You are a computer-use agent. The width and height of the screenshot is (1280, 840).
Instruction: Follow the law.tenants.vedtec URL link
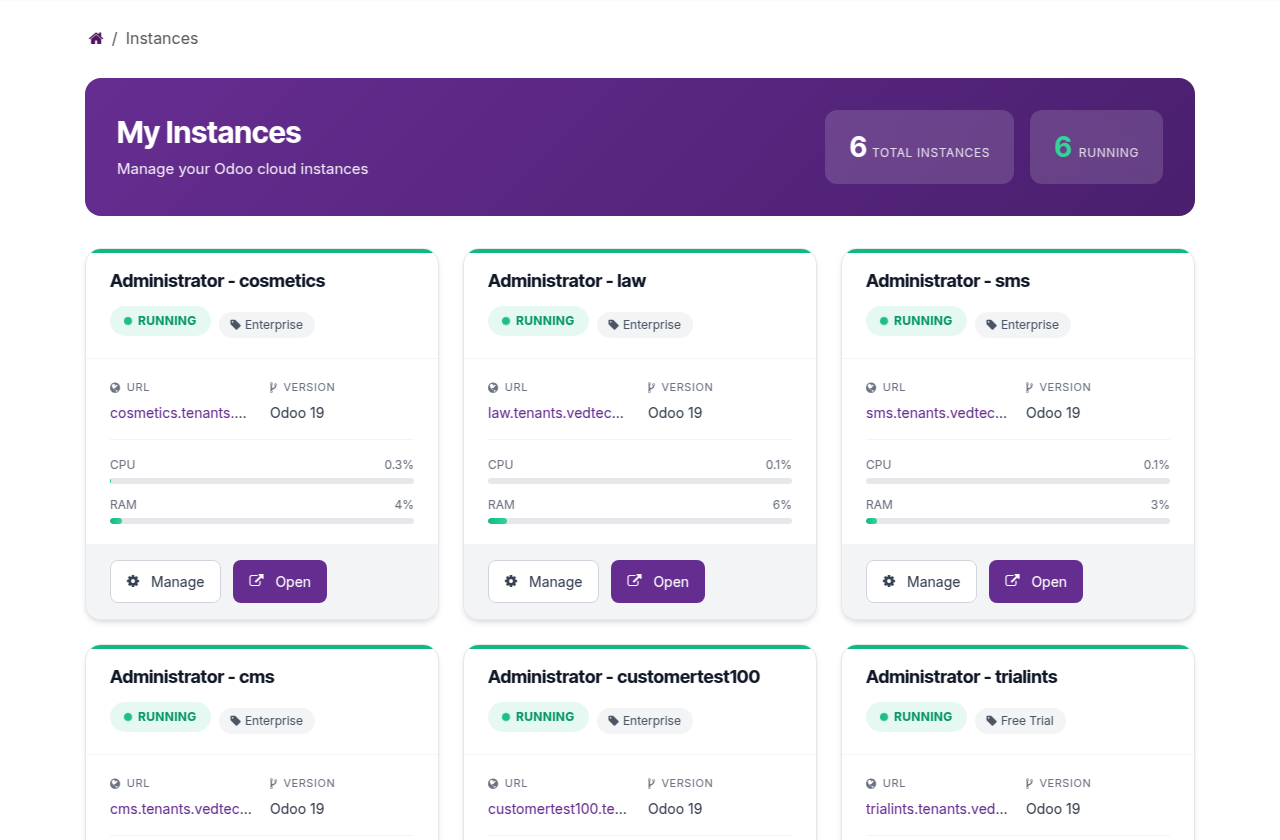556,413
